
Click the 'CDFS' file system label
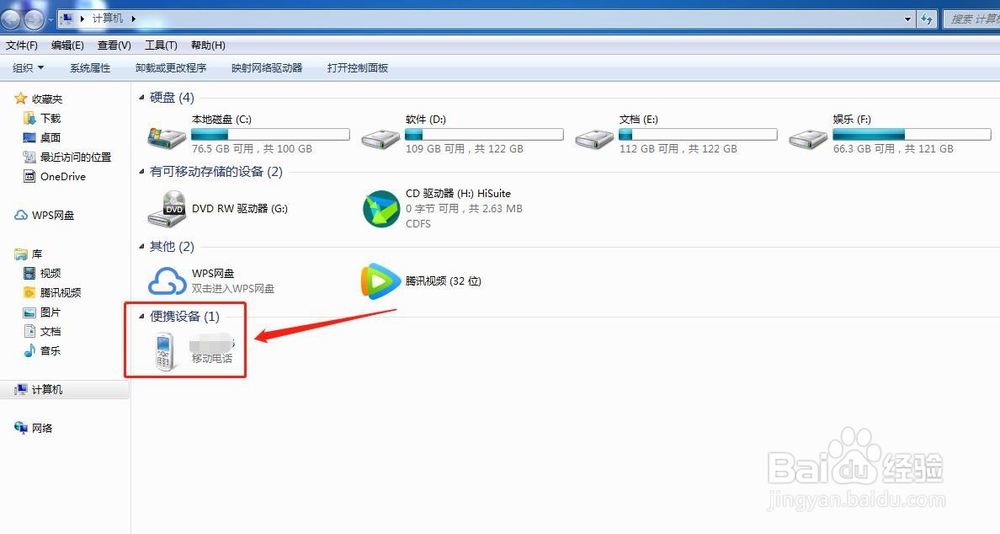pos(418,224)
